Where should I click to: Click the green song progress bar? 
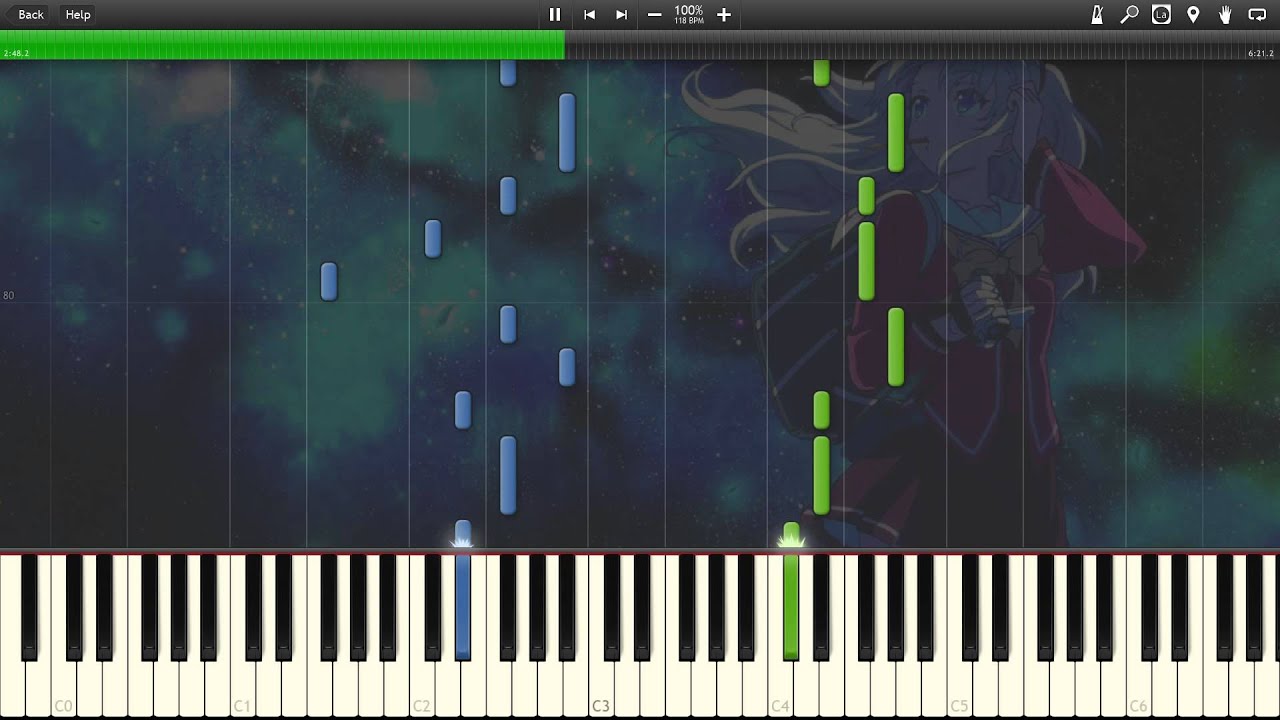[x=282, y=44]
